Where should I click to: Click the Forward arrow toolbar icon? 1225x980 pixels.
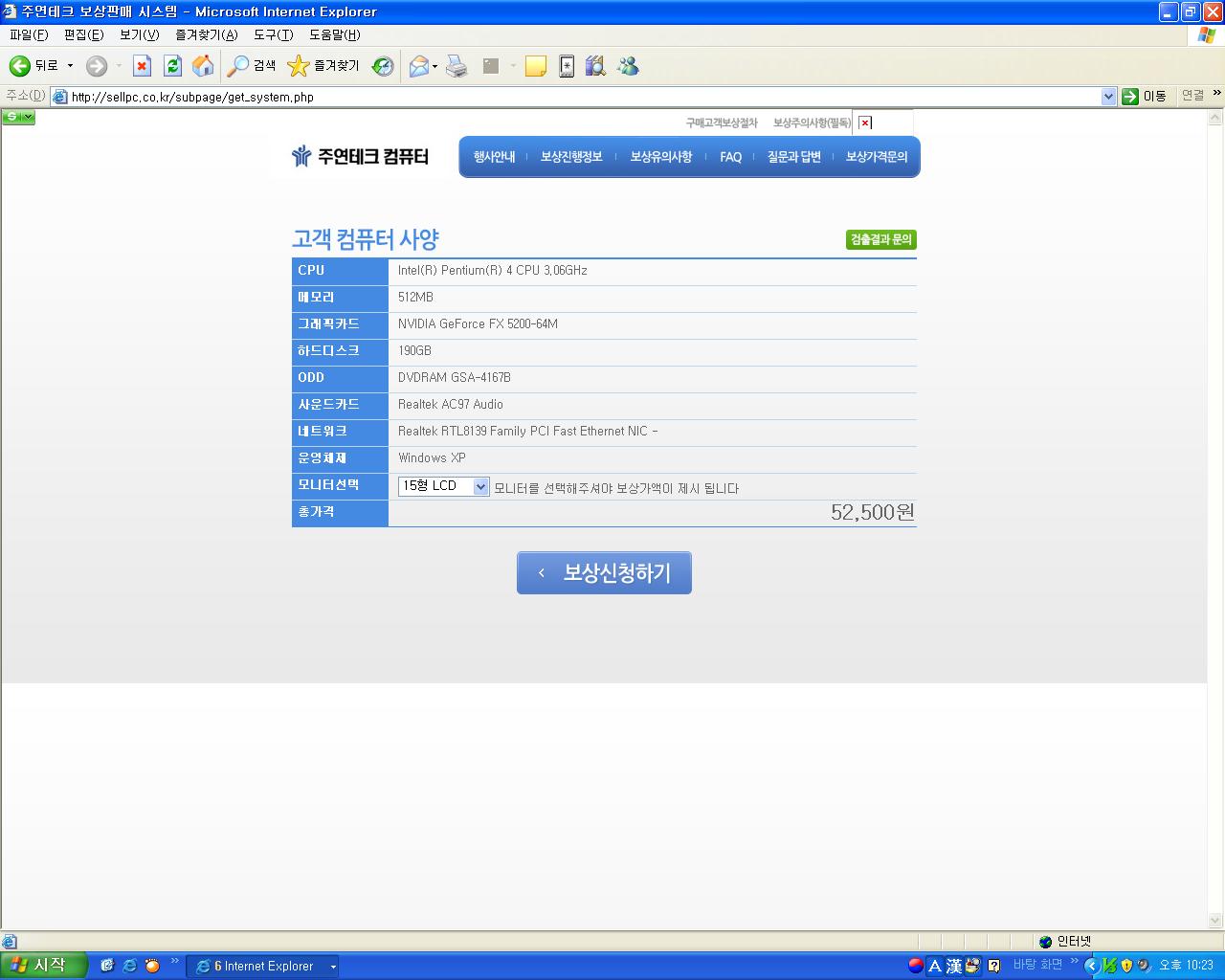tap(97, 66)
